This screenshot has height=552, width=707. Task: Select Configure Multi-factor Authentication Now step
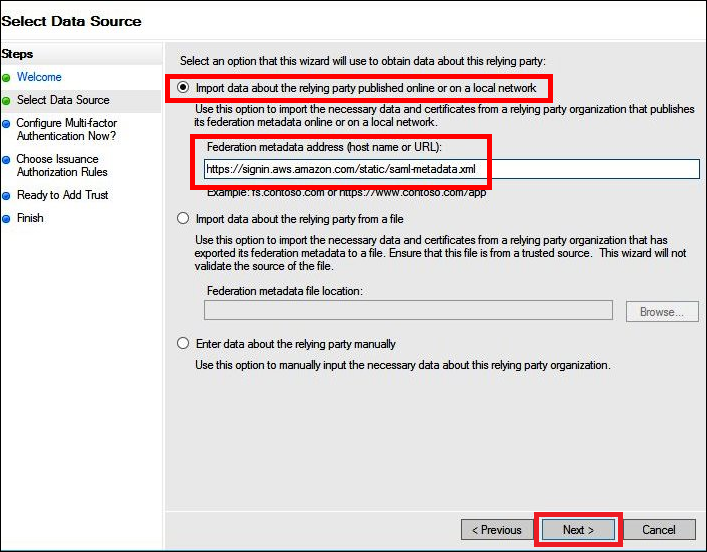(67, 129)
